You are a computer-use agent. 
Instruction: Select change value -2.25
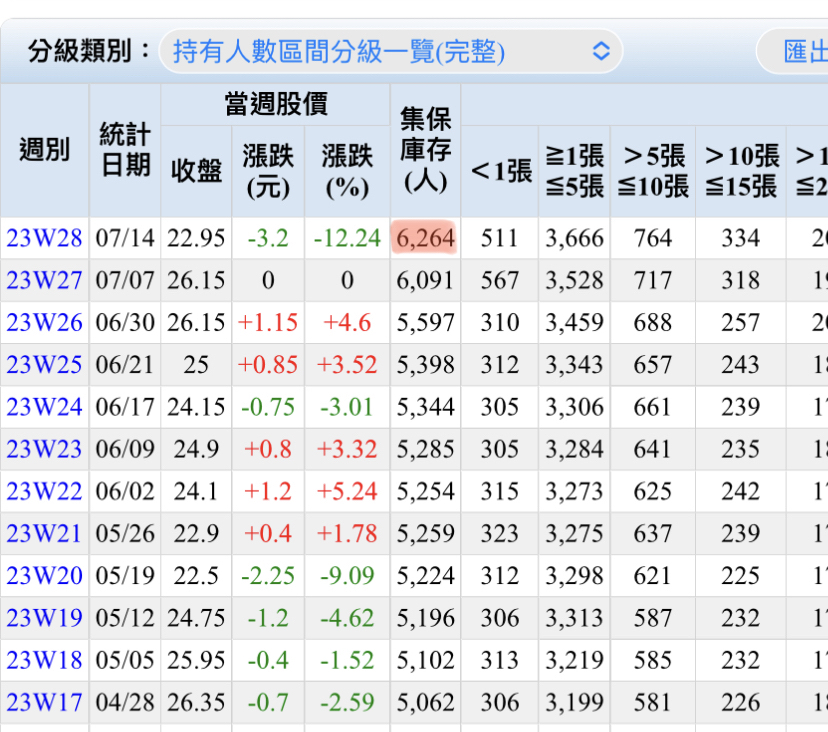tap(268, 576)
